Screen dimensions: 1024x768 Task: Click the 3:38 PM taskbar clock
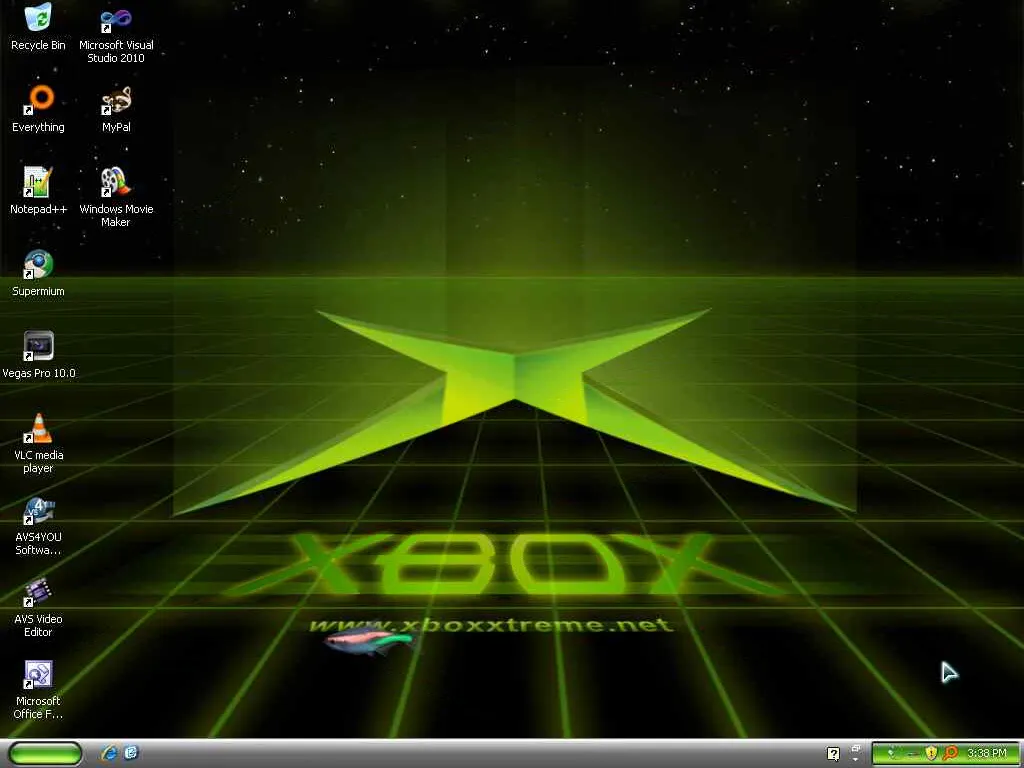click(987, 754)
